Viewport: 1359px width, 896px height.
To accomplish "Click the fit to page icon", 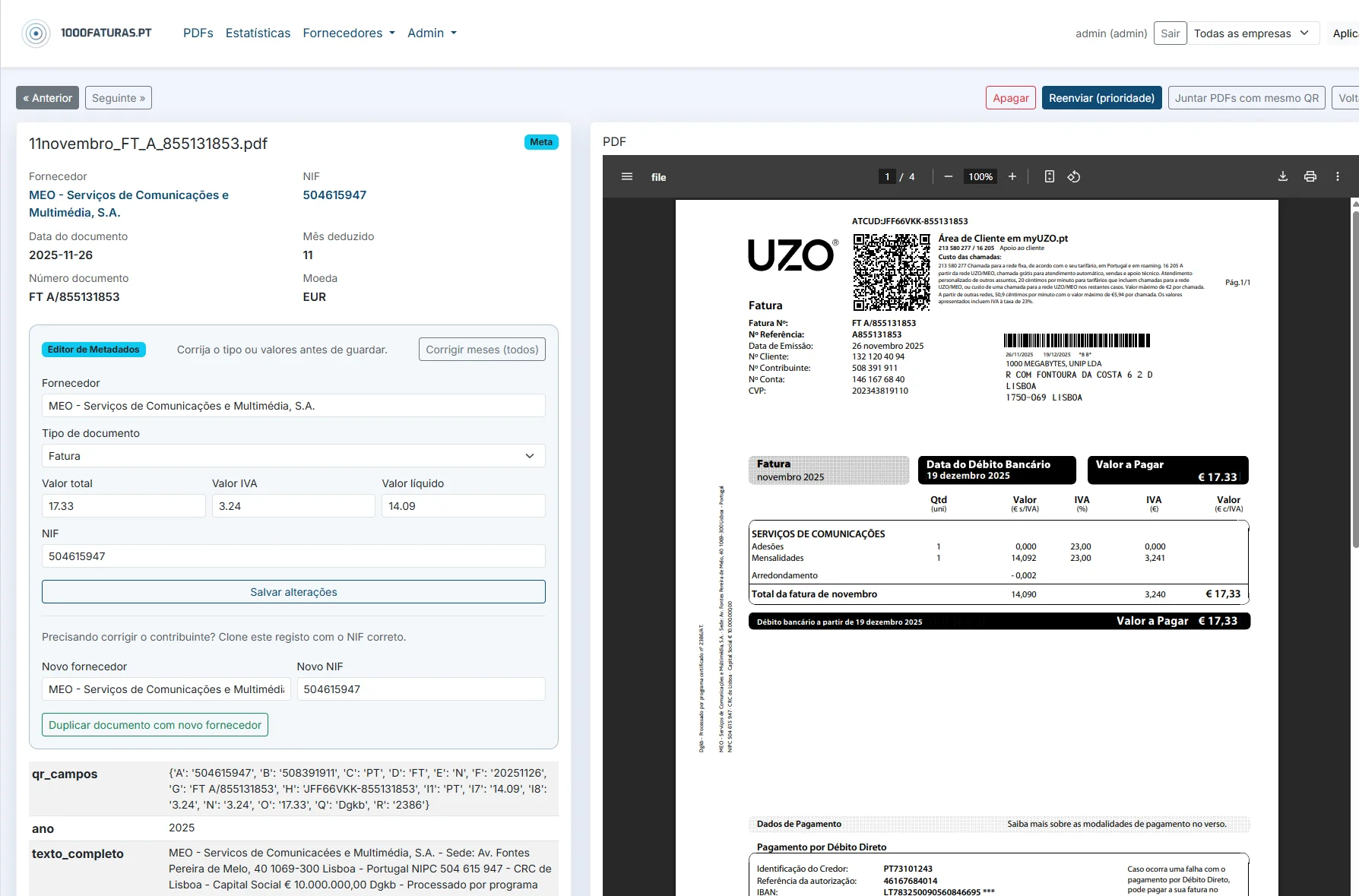I will 1050,176.
